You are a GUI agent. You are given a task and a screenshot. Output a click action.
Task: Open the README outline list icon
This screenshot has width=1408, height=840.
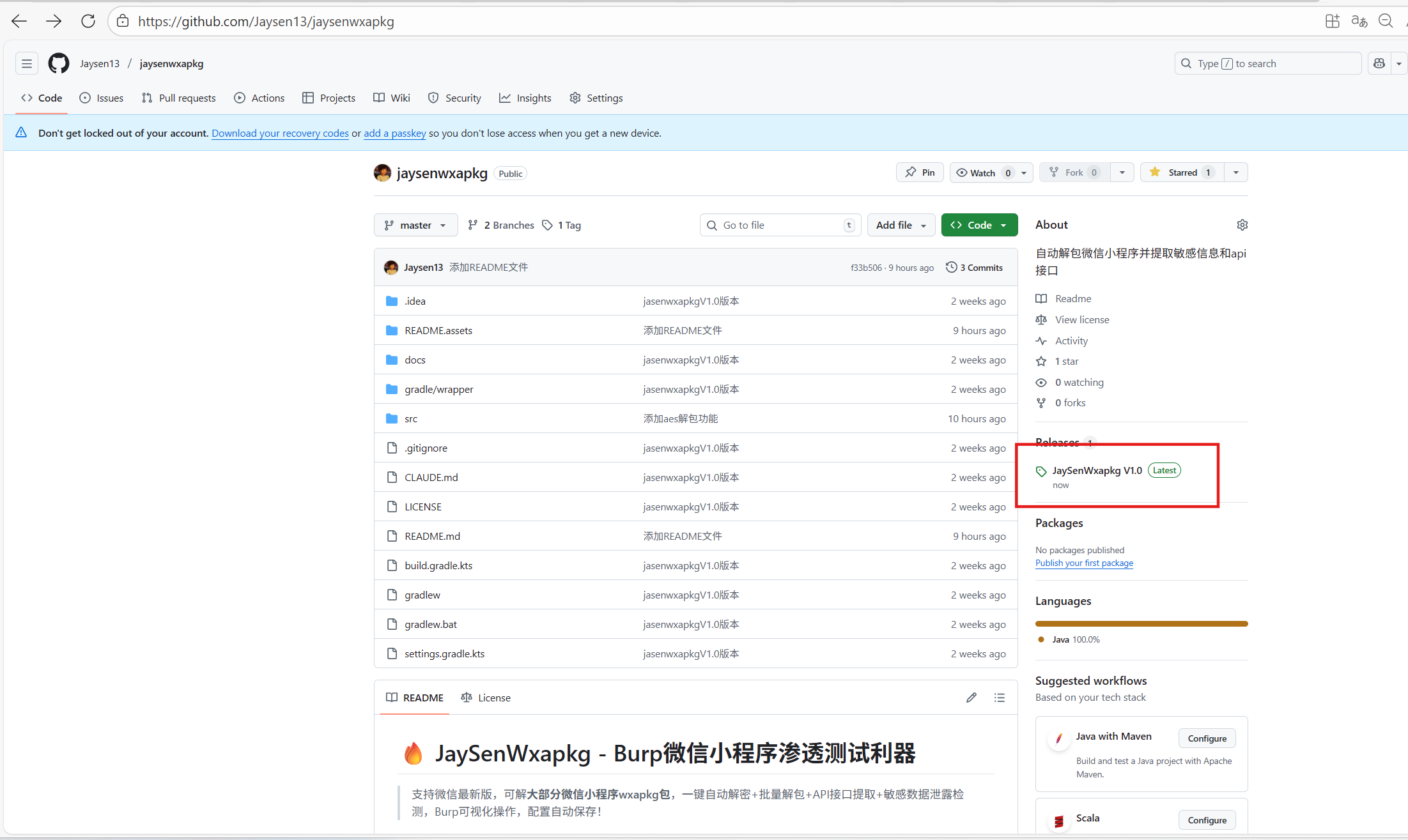point(1000,698)
